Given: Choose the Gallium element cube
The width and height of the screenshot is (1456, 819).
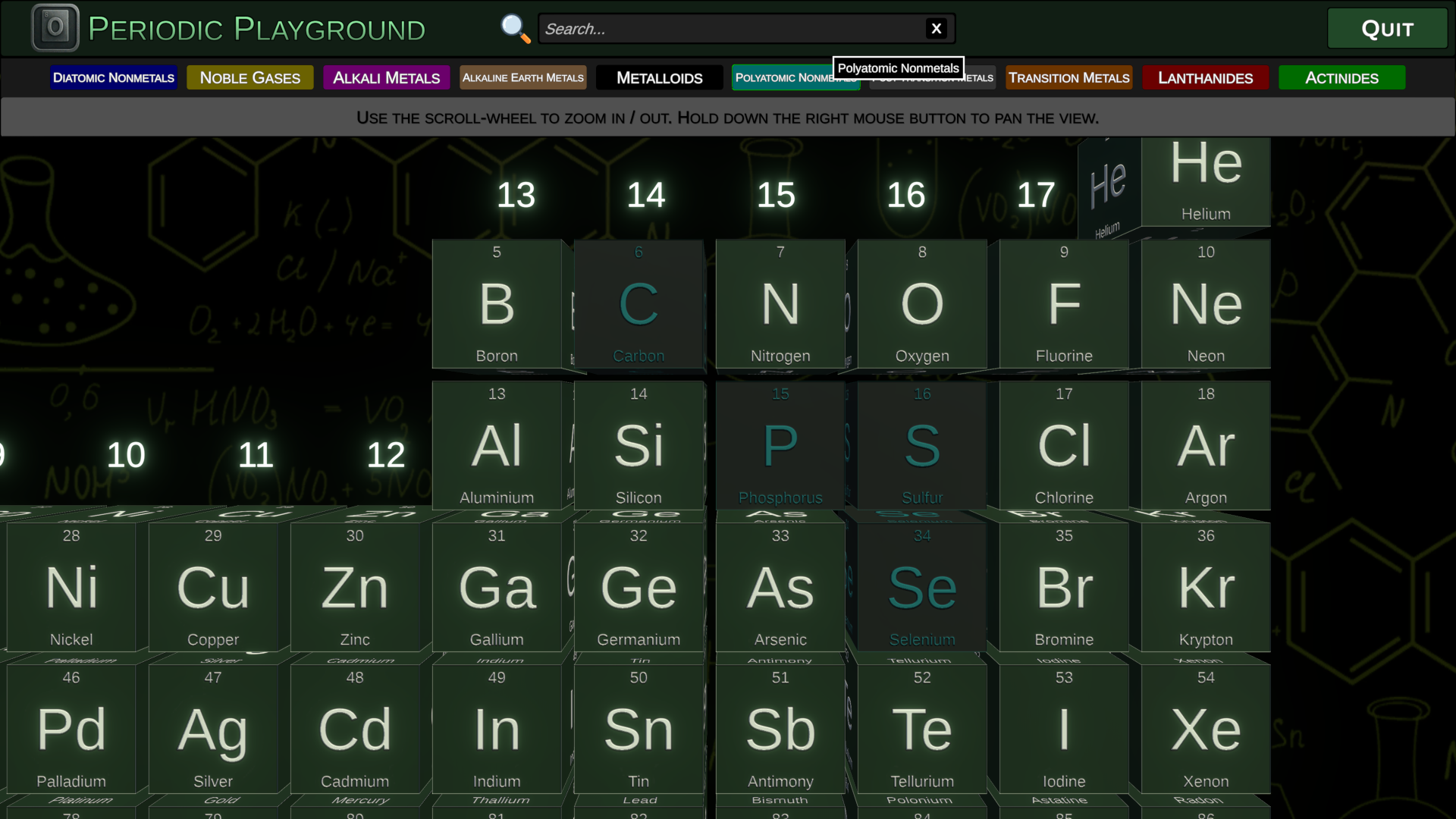Looking at the screenshot, I should pos(497,588).
